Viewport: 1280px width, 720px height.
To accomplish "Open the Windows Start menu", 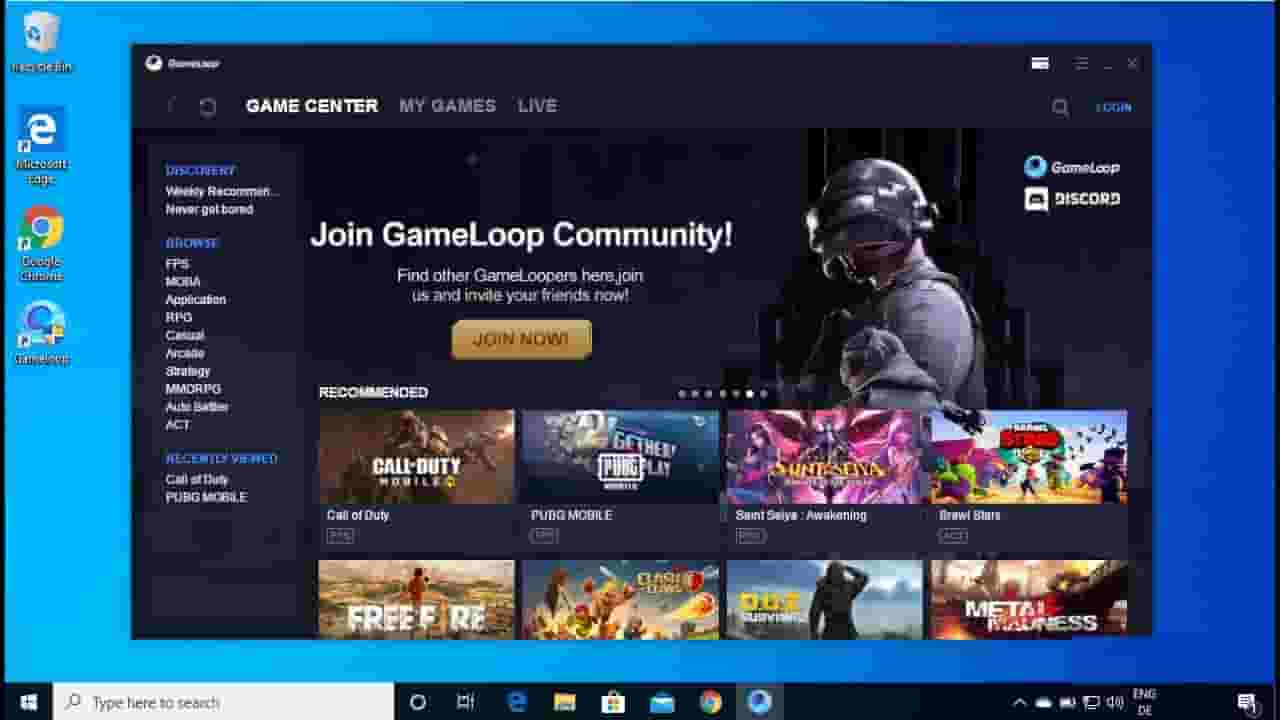I will click(x=27, y=702).
